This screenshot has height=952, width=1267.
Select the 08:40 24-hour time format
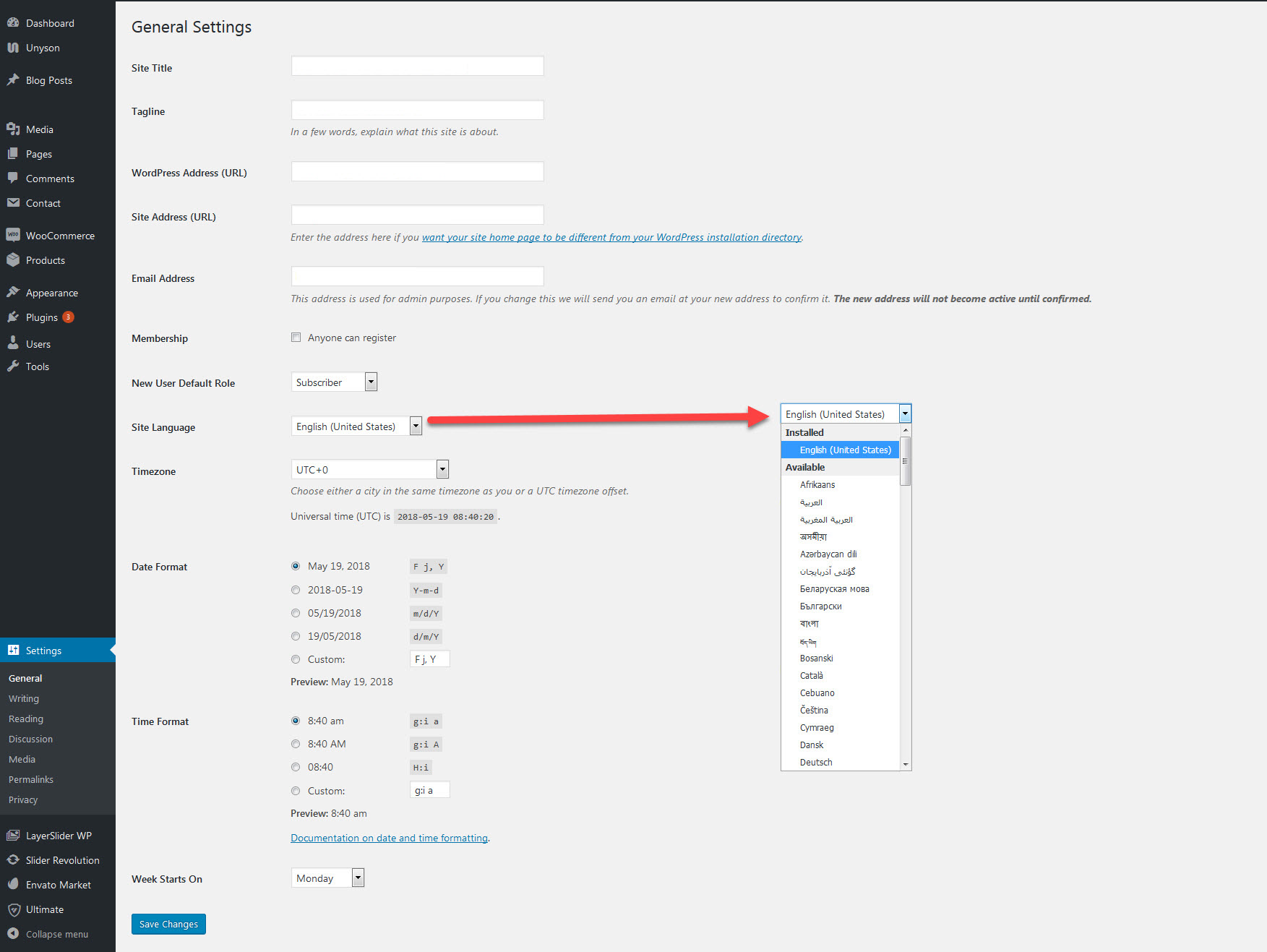click(296, 767)
